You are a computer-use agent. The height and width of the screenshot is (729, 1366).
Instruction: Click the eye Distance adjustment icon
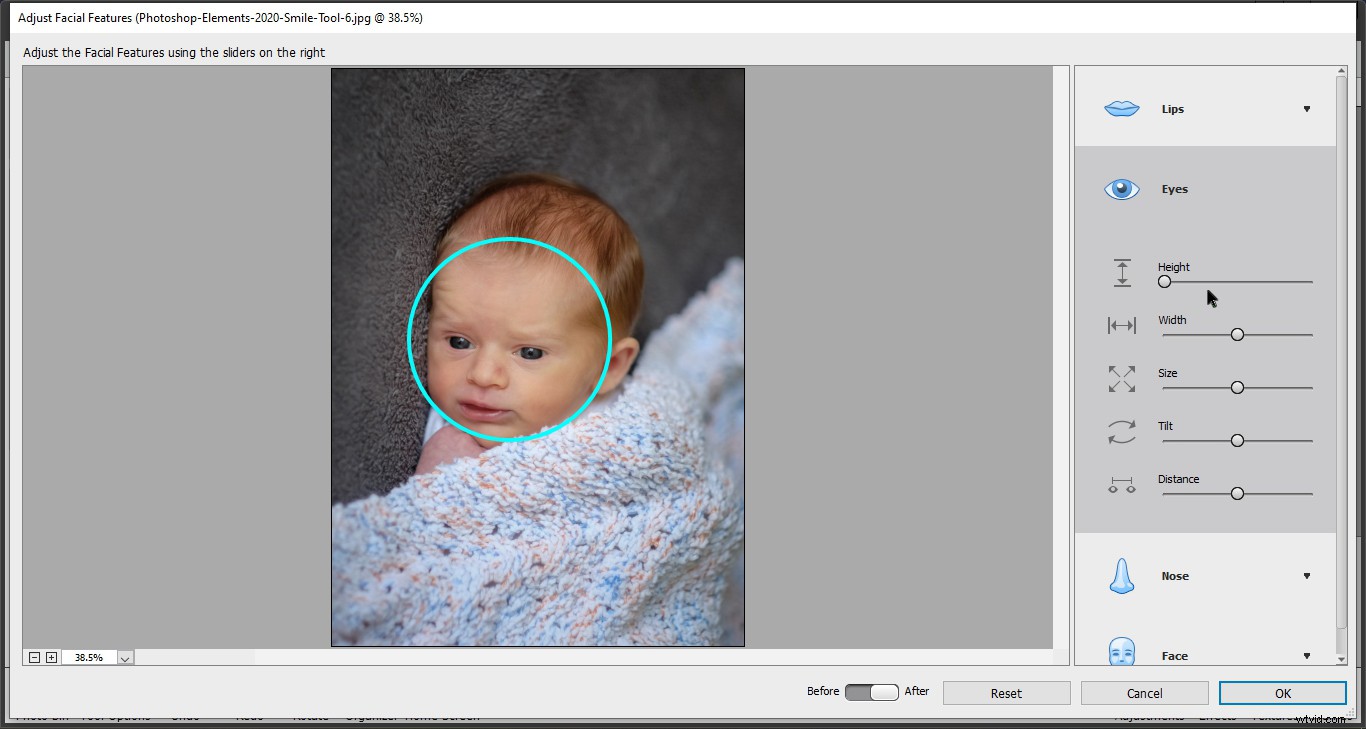(x=1122, y=484)
